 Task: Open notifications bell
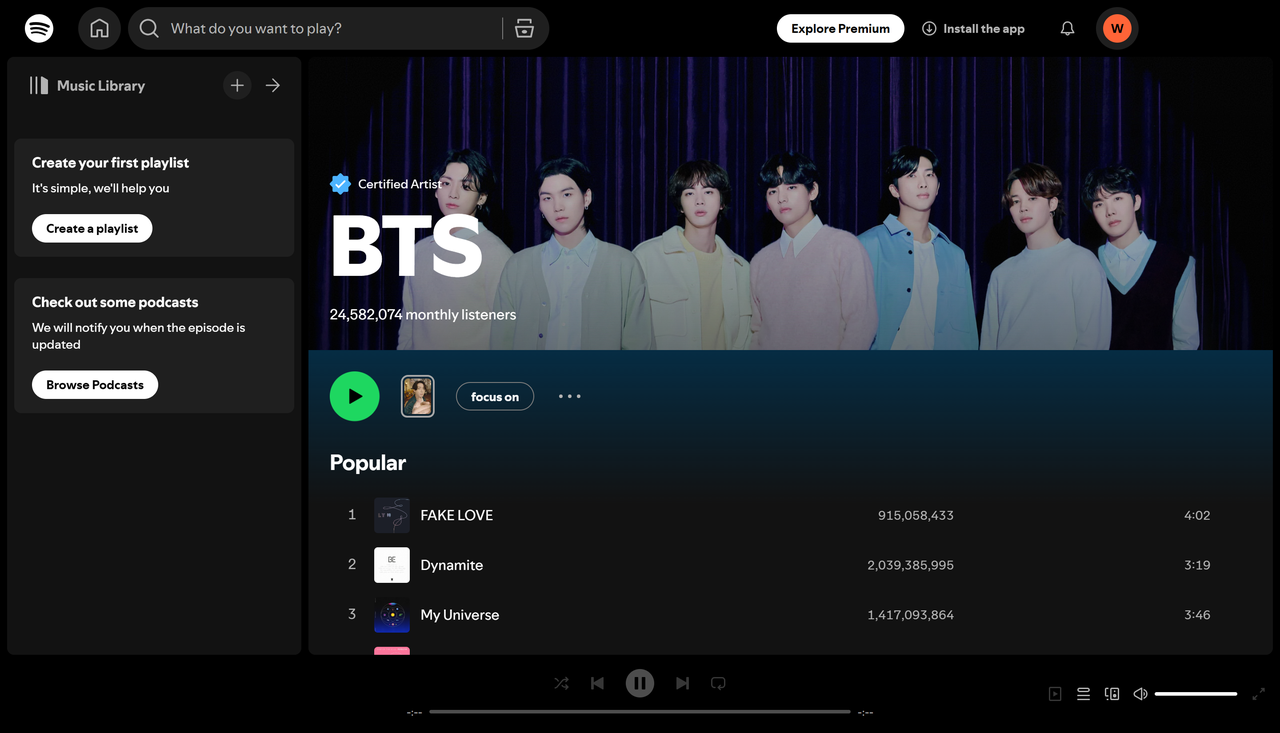tap(1067, 29)
